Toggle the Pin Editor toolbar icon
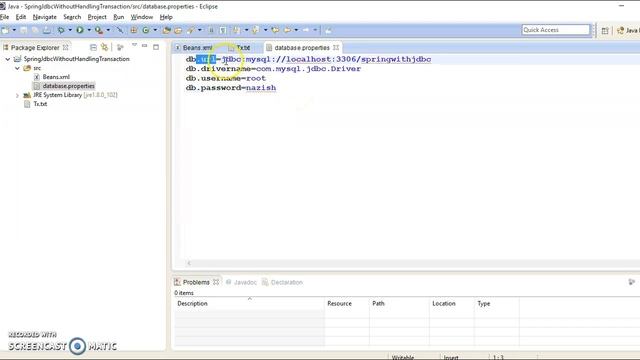The image size is (640, 360). click(328, 30)
